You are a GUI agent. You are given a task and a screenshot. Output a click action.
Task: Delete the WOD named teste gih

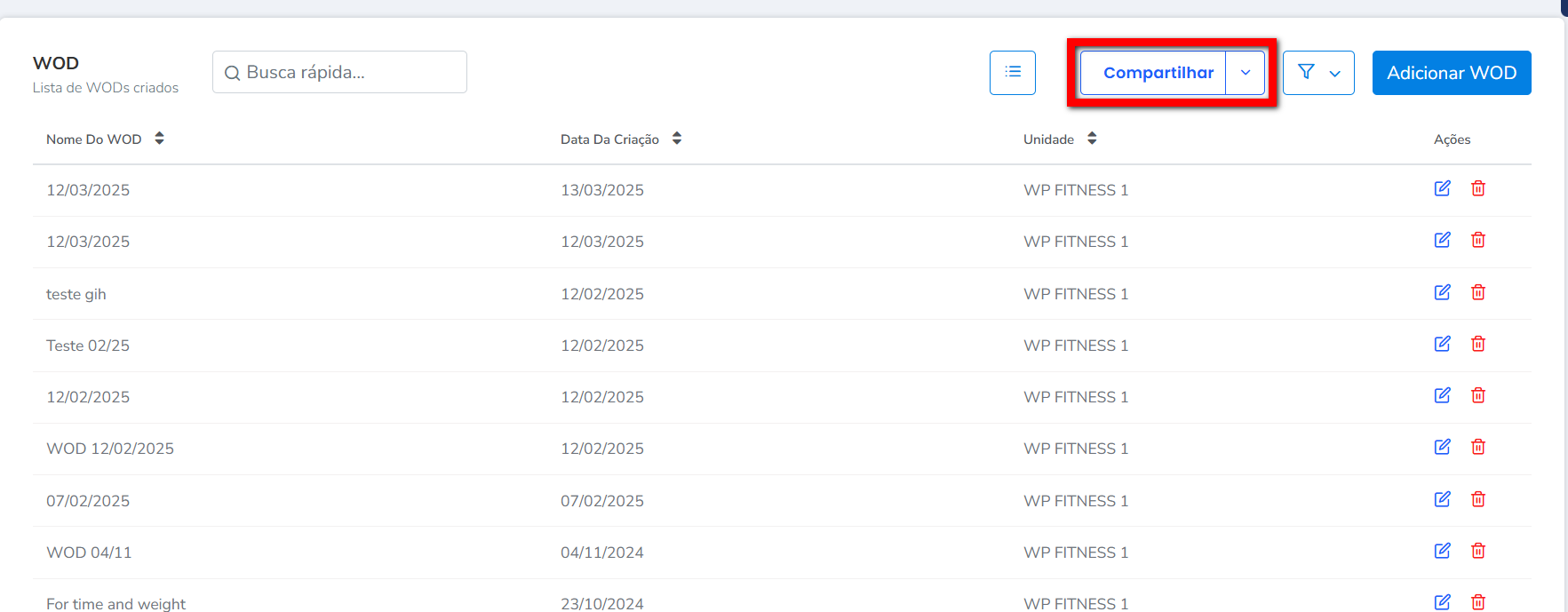[1477, 292]
